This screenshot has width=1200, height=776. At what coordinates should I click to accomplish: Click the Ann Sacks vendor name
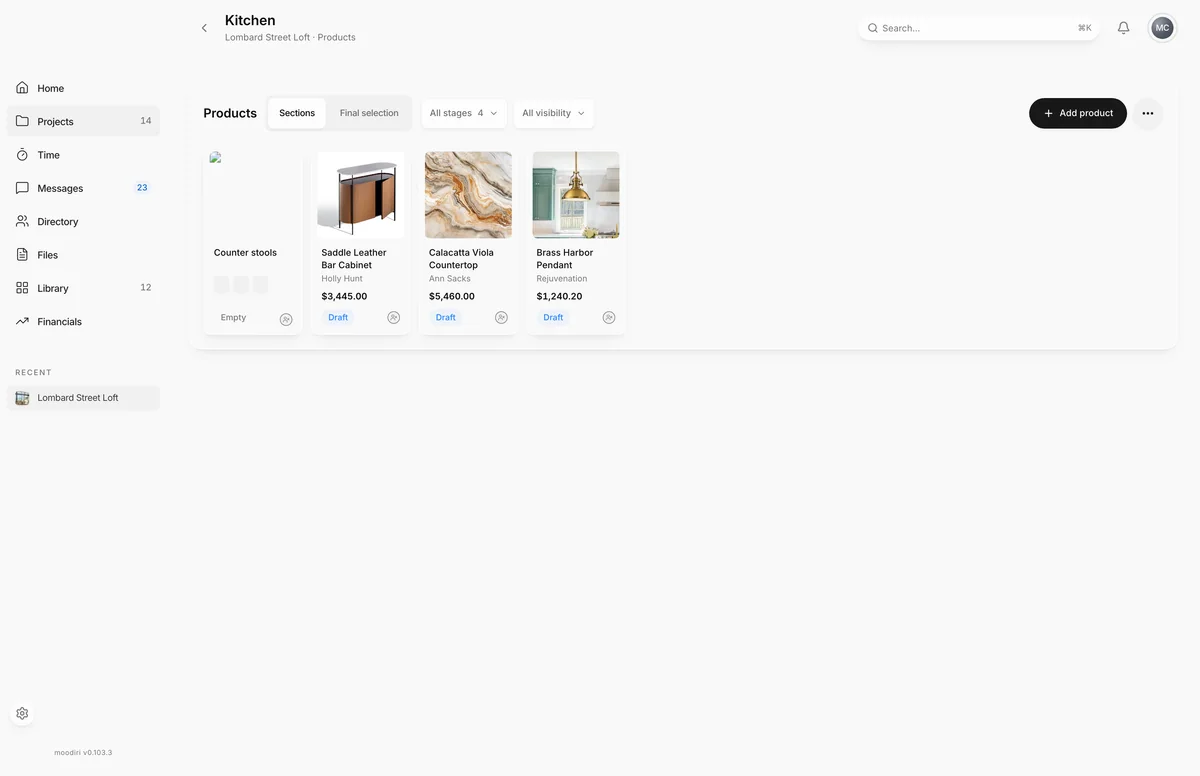450,279
